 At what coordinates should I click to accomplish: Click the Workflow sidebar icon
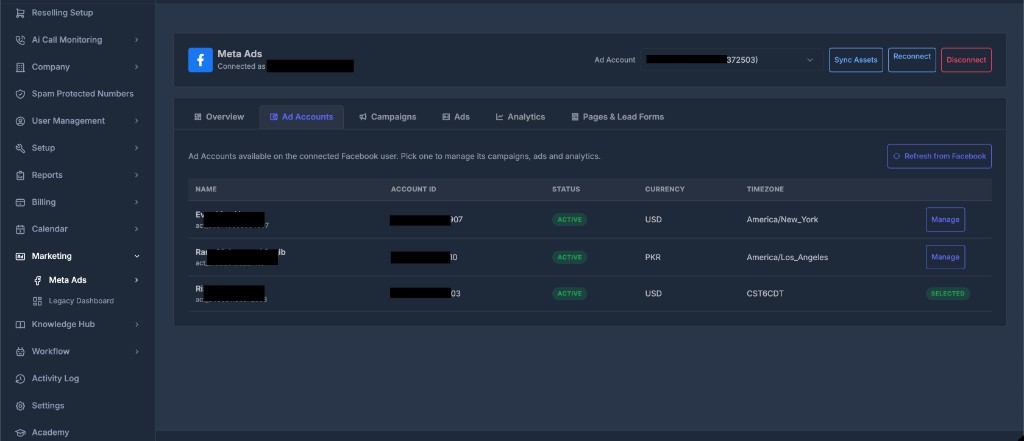(x=20, y=351)
